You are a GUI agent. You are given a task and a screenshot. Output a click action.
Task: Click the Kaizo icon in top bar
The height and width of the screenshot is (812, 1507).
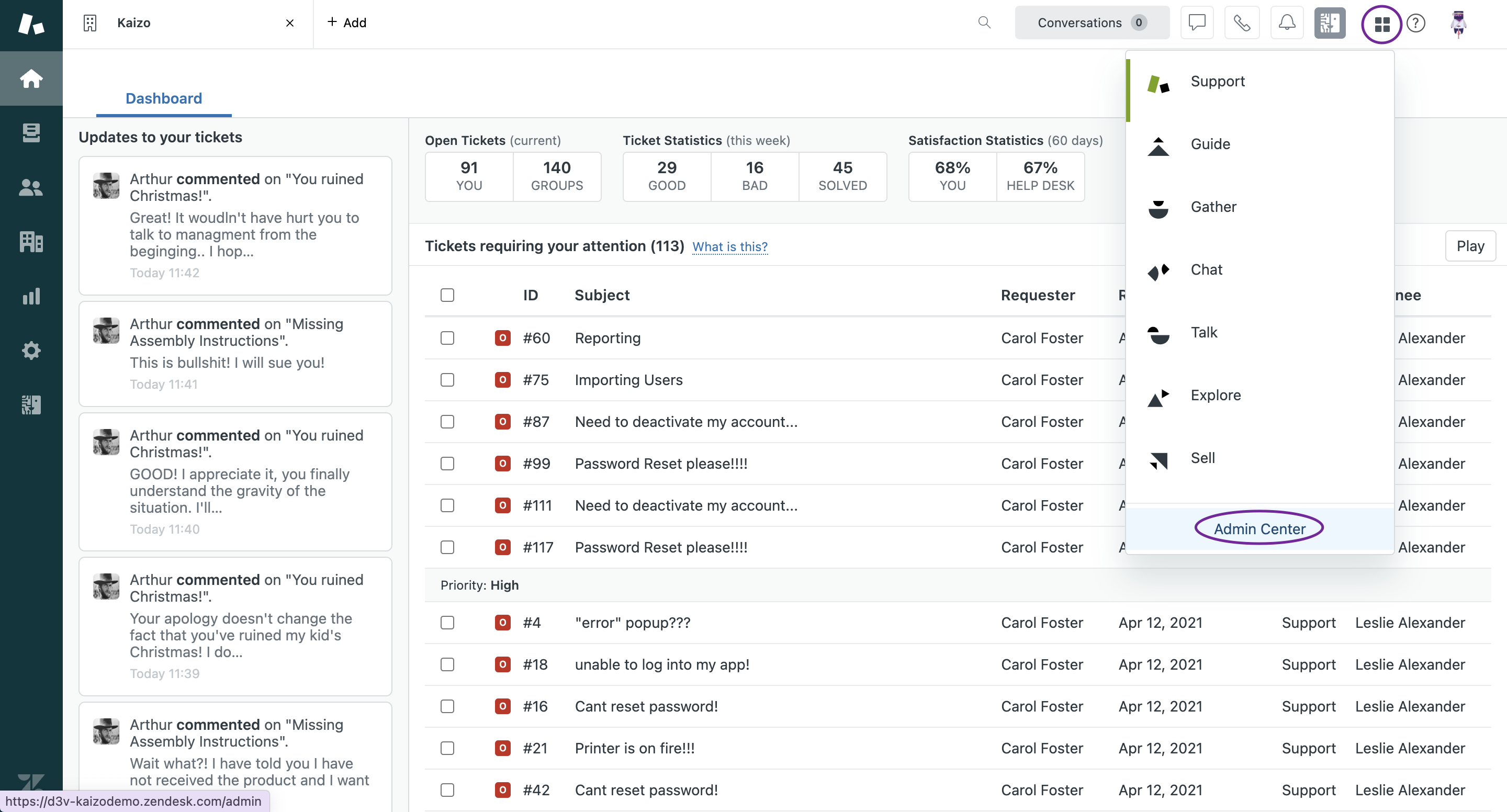tap(1330, 23)
